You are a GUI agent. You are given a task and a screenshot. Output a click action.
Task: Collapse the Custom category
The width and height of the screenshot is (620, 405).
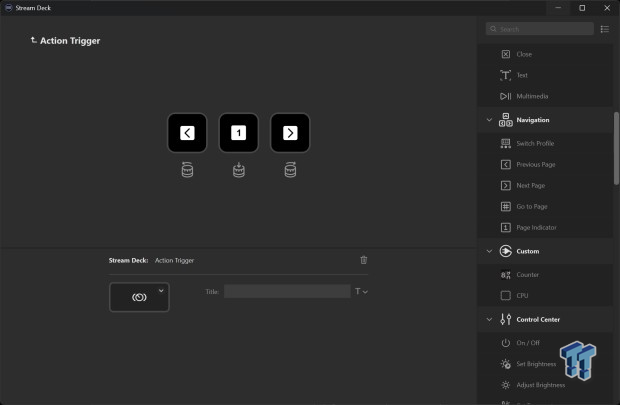tap(489, 251)
